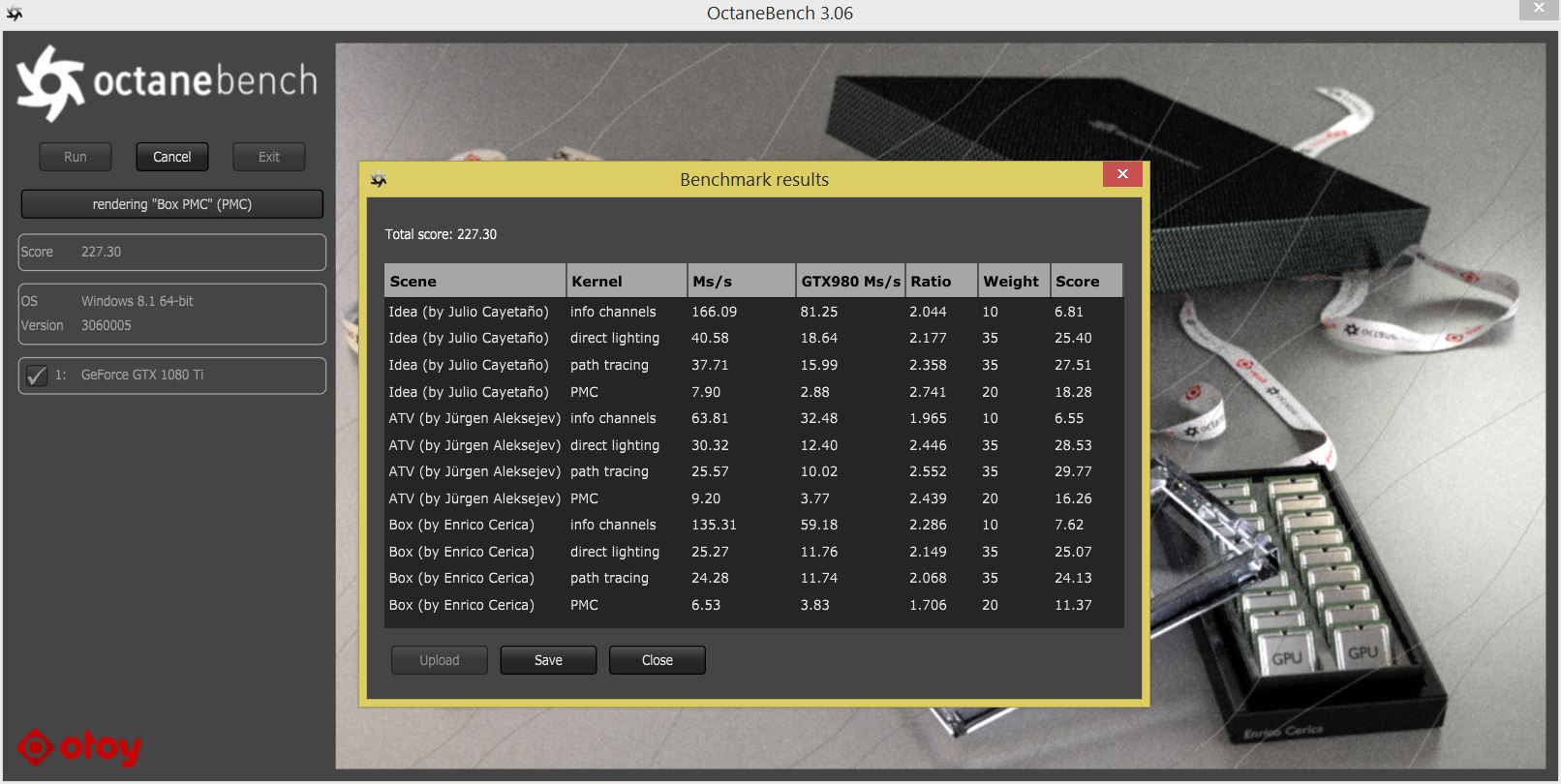Click Score value 6.81
The width and height of the screenshot is (1561, 784).
click(1069, 312)
